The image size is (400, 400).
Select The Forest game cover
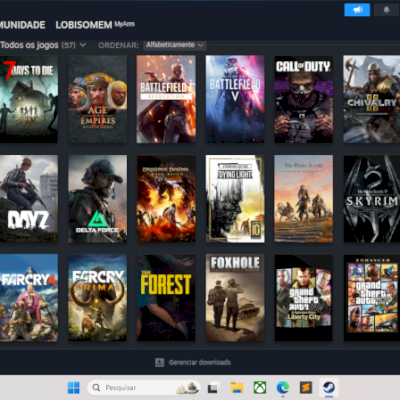166,298
